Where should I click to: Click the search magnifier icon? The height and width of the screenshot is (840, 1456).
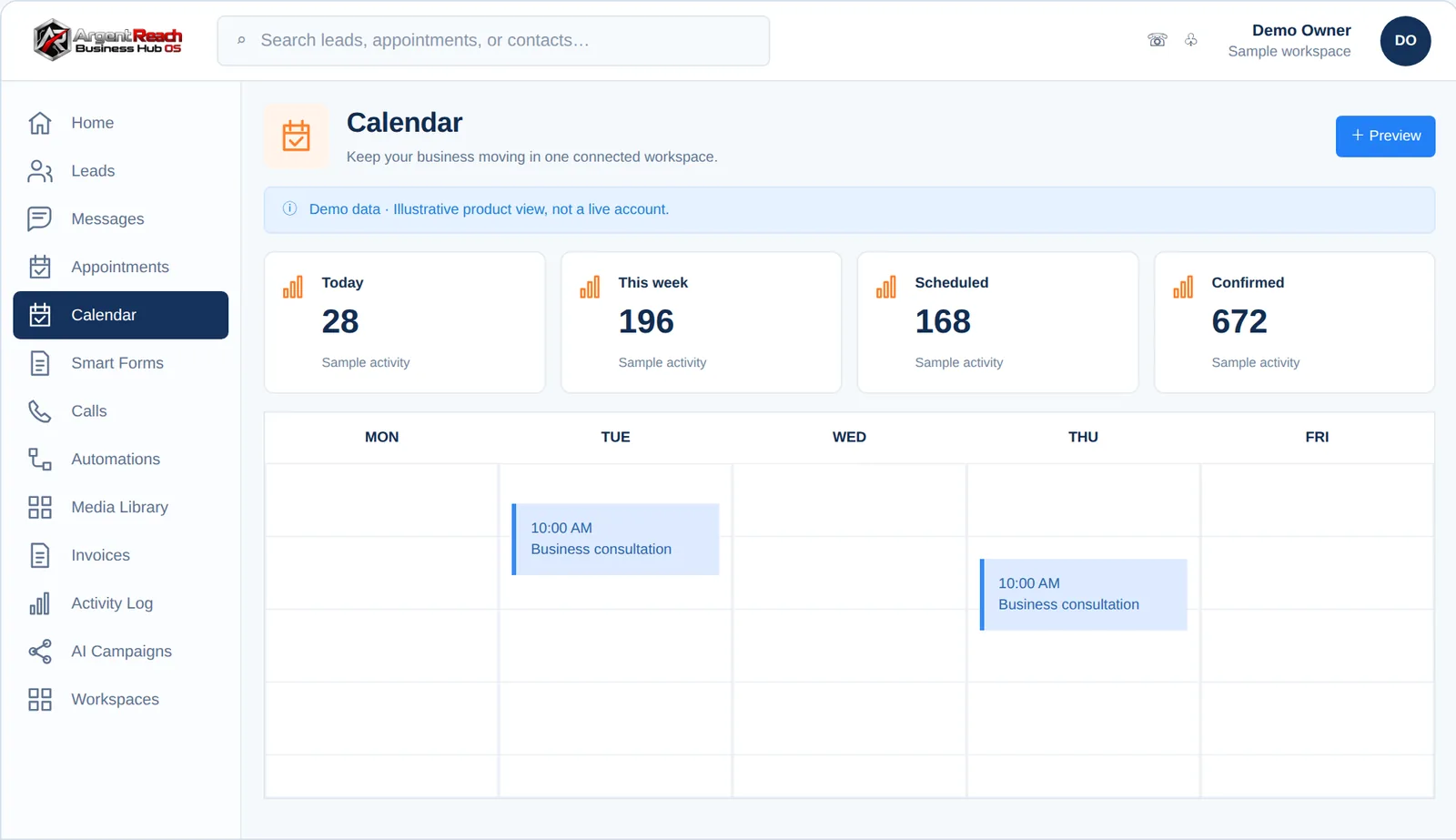(x=241, y=40)
